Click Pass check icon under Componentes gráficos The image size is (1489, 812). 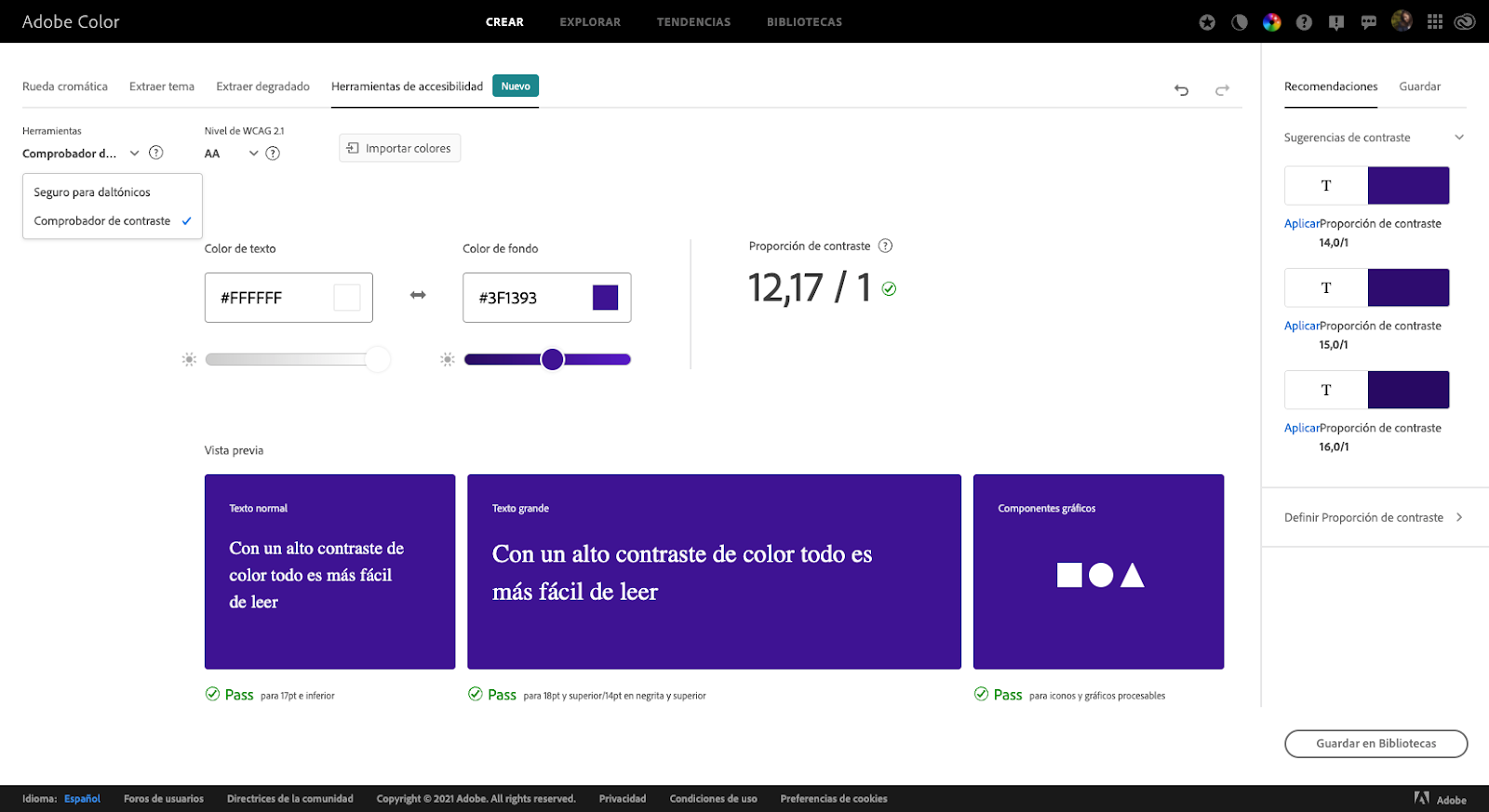click(981, 694)
